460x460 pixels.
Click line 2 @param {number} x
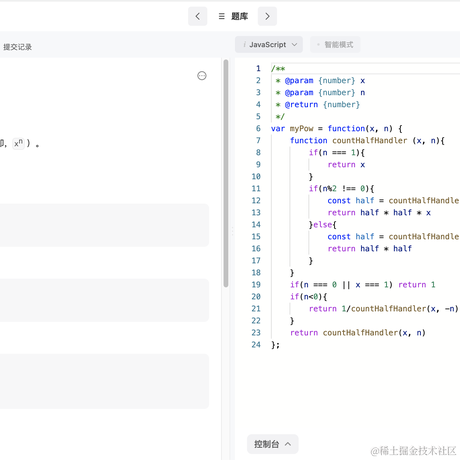tap(320, 81)
